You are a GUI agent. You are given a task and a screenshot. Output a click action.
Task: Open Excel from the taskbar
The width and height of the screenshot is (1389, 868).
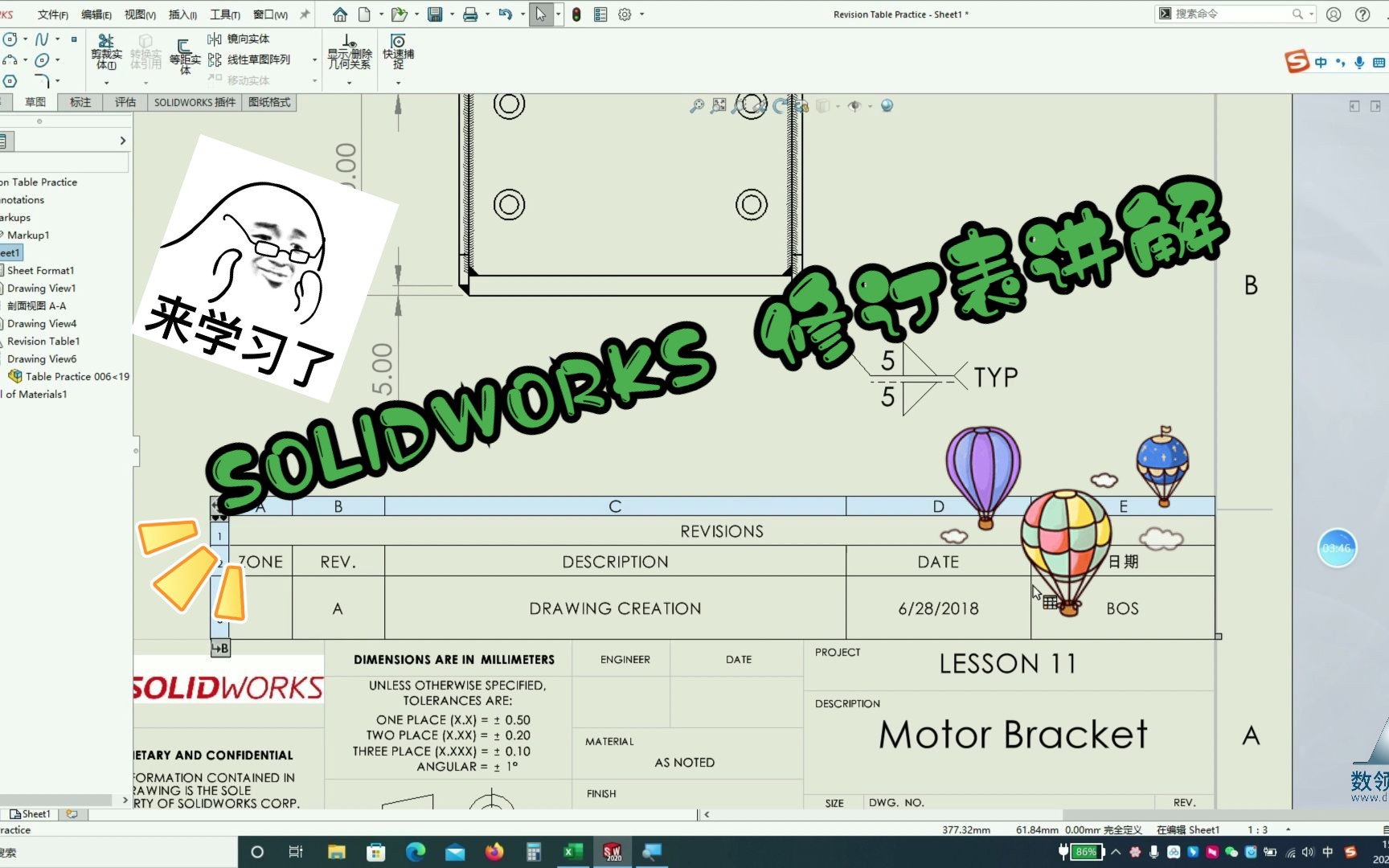pyautogui.click(x=572, y=851)
